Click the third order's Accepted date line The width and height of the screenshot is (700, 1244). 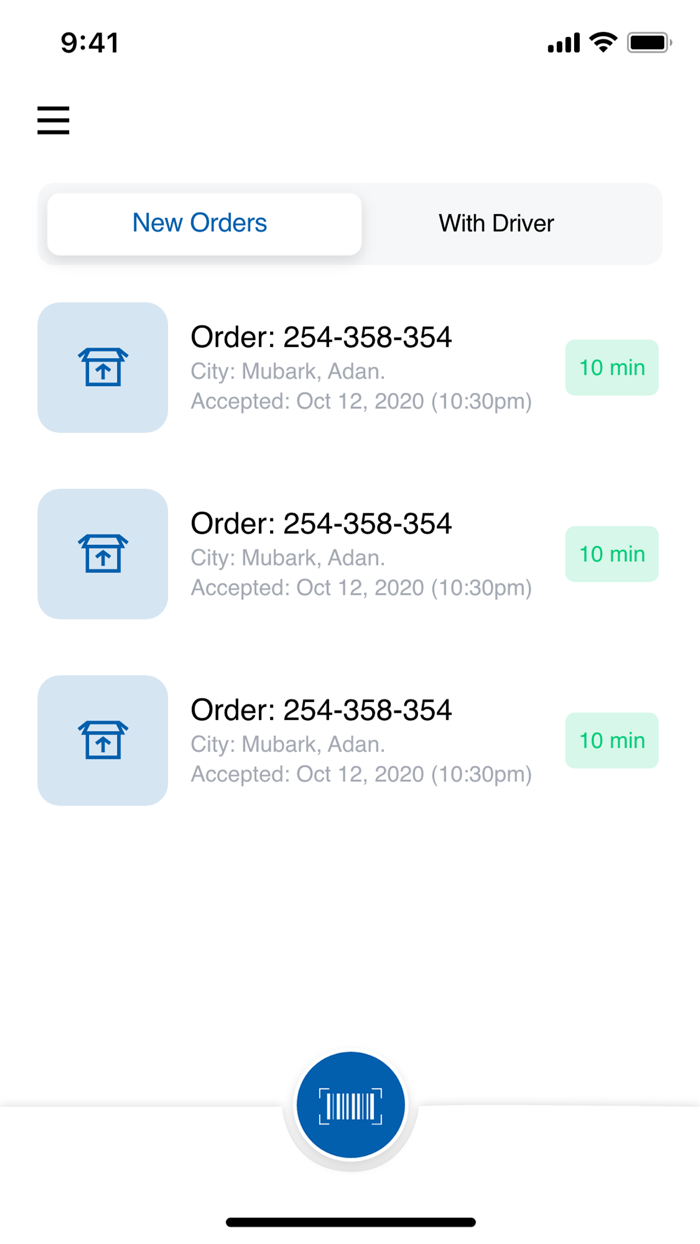361,774
